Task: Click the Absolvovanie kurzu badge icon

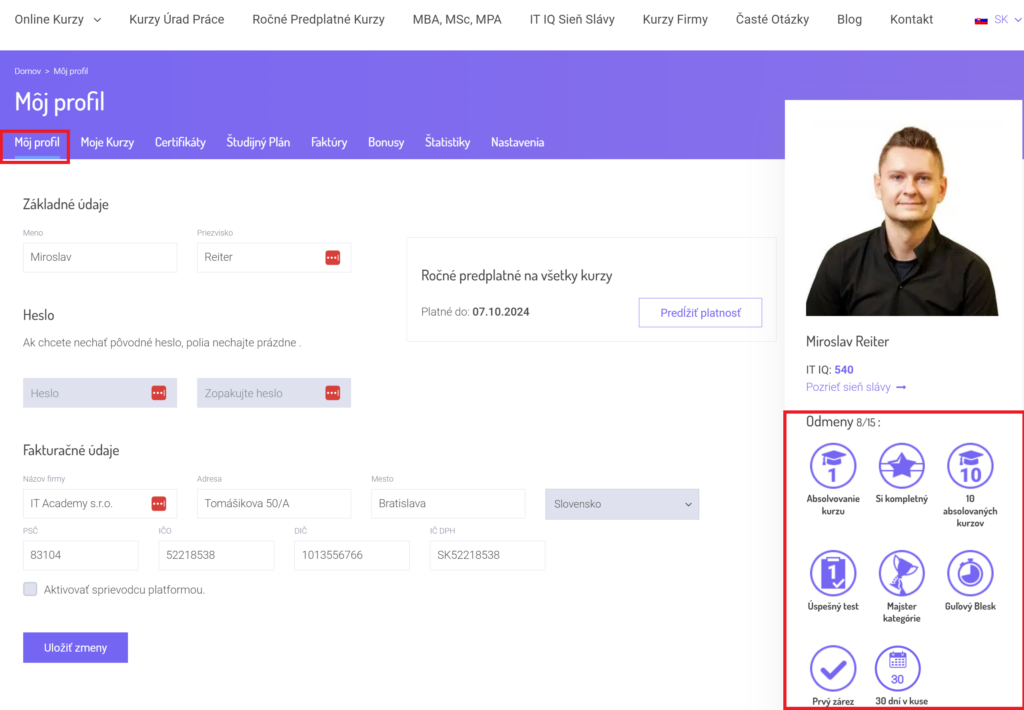Action: point(833,465)
